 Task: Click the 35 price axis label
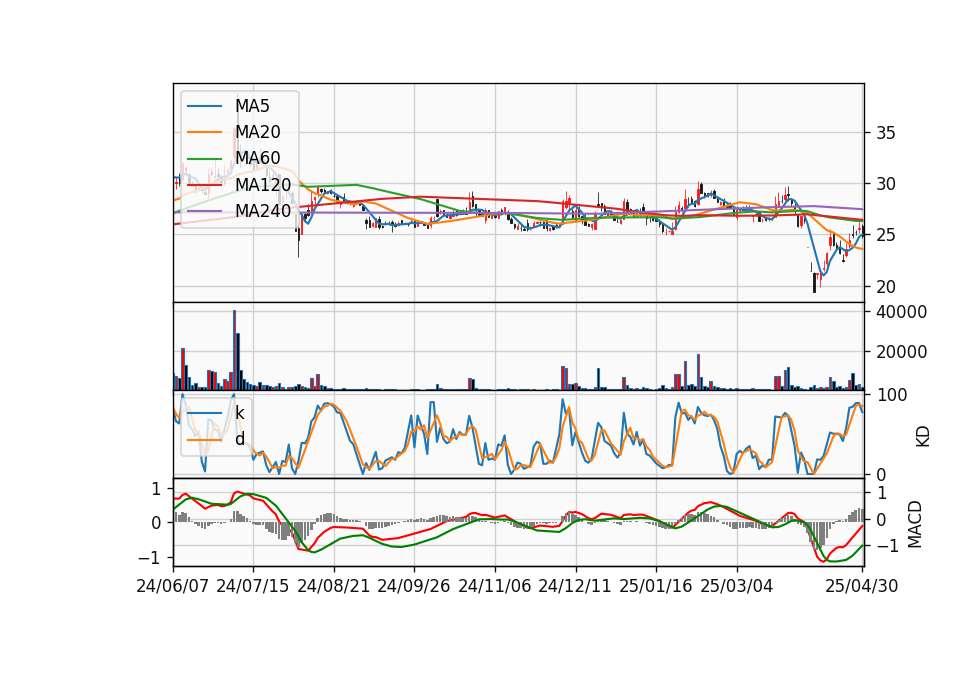tap(885, 133)
